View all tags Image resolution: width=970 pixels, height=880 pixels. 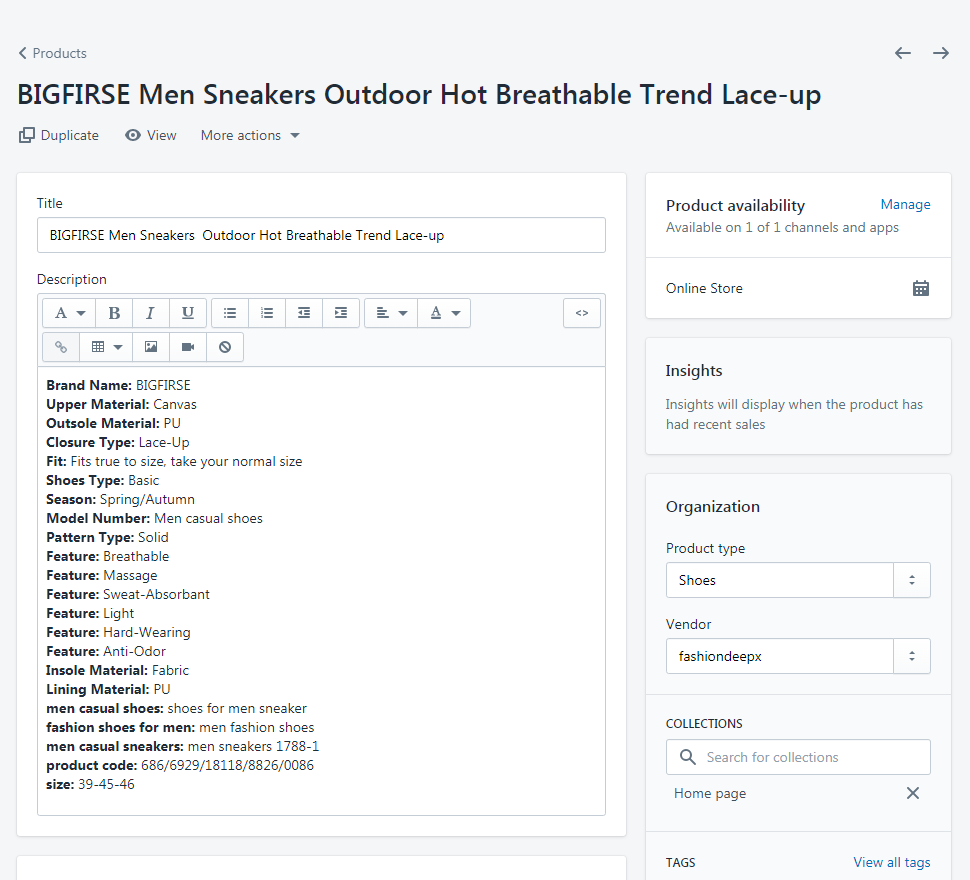click(891, 863)
